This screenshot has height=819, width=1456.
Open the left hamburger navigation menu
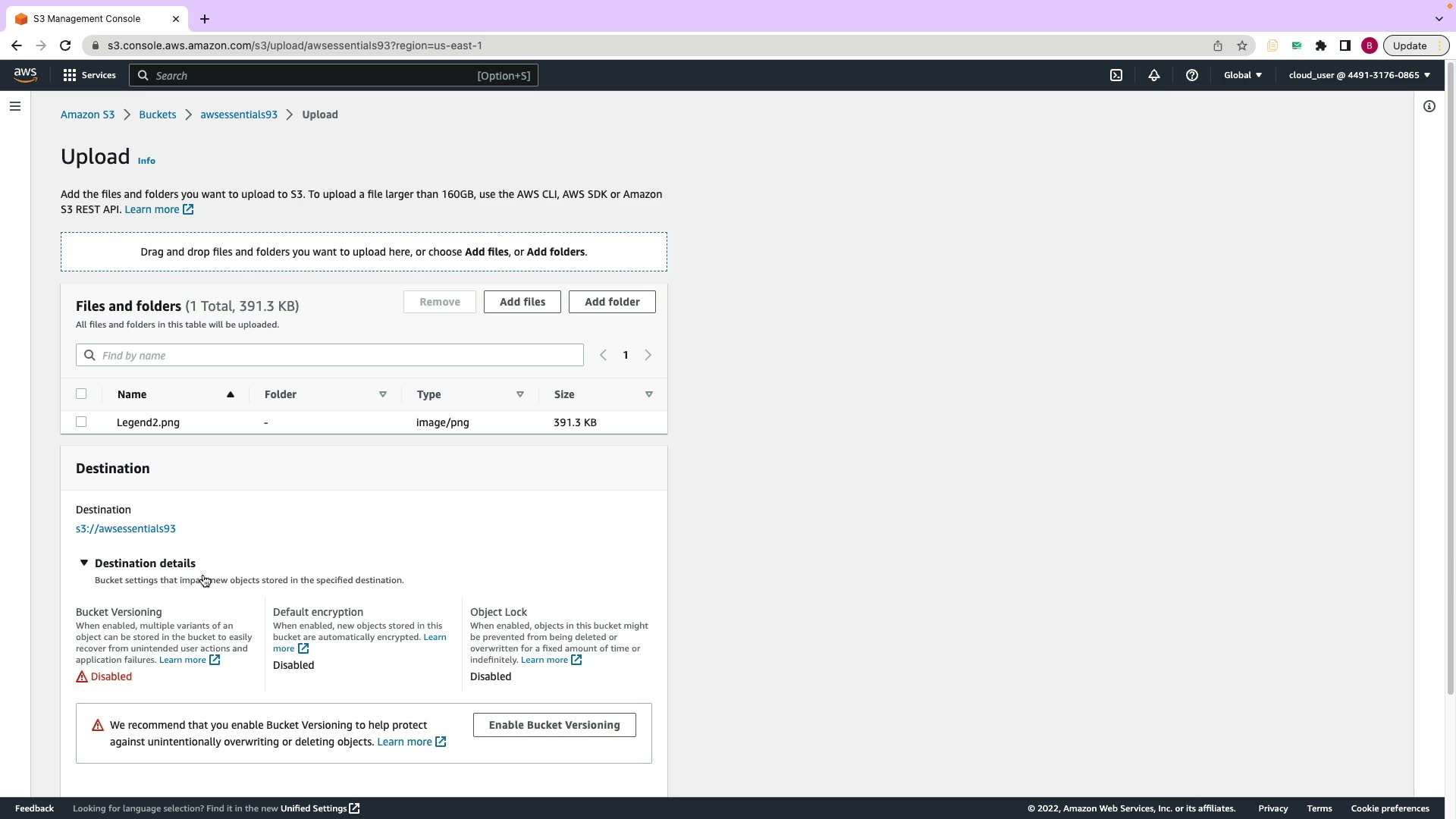click(15, 106)
